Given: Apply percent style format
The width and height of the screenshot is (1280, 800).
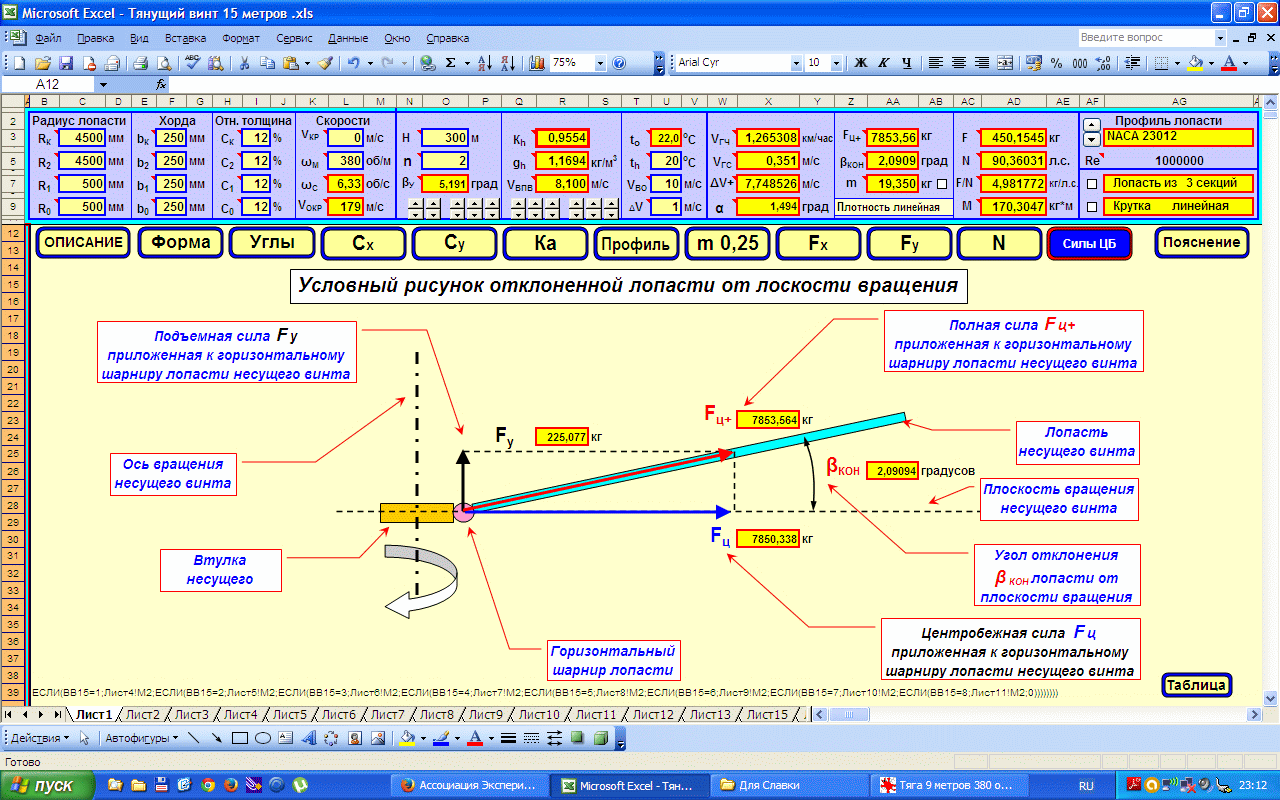Looking at the screenshot, I should [x=1057, y=62].
